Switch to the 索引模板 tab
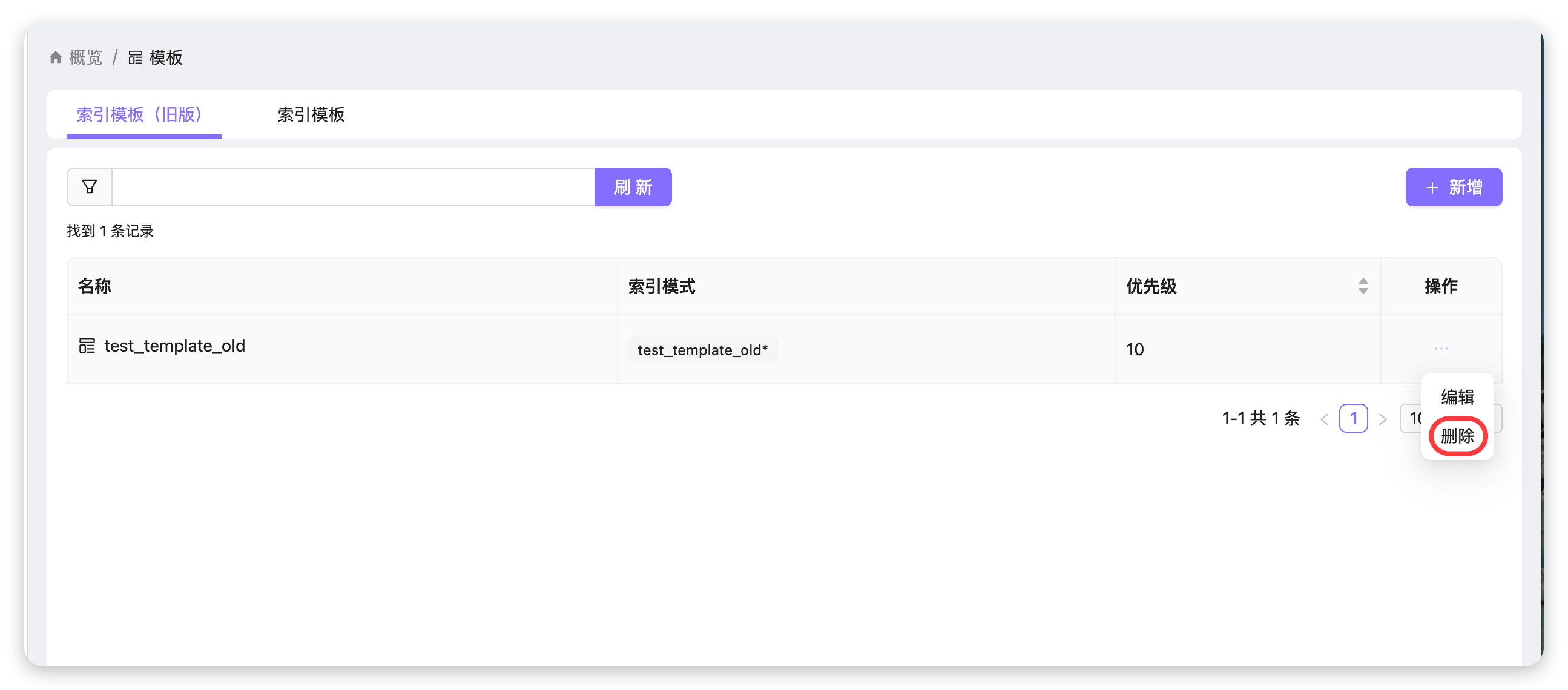The width and height of the screenshot is (1568, 690). pos(311,114)
